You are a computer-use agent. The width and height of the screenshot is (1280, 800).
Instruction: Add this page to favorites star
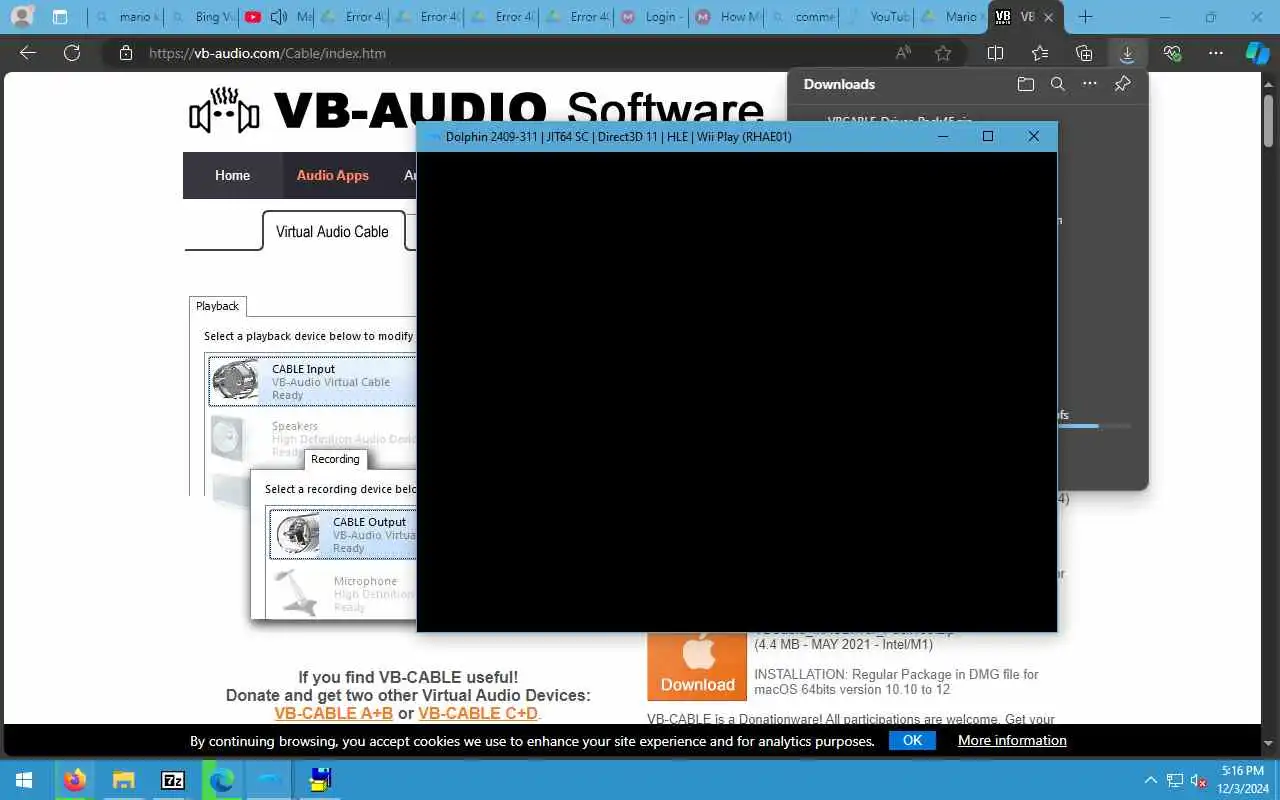(x=943, y=53)
